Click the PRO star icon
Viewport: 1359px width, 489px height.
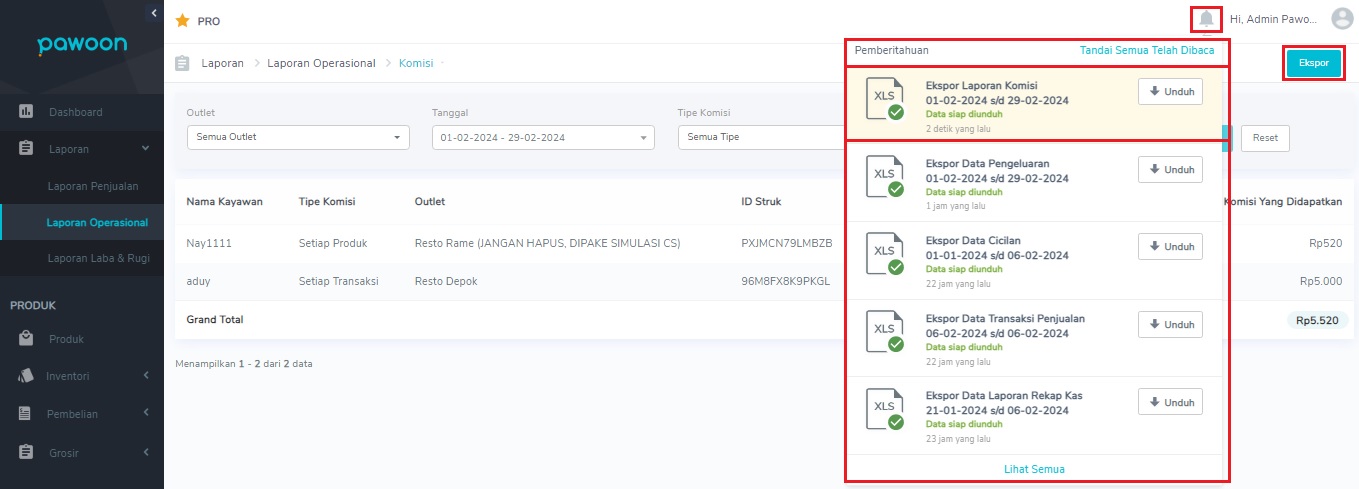click(x=182, y=20)
